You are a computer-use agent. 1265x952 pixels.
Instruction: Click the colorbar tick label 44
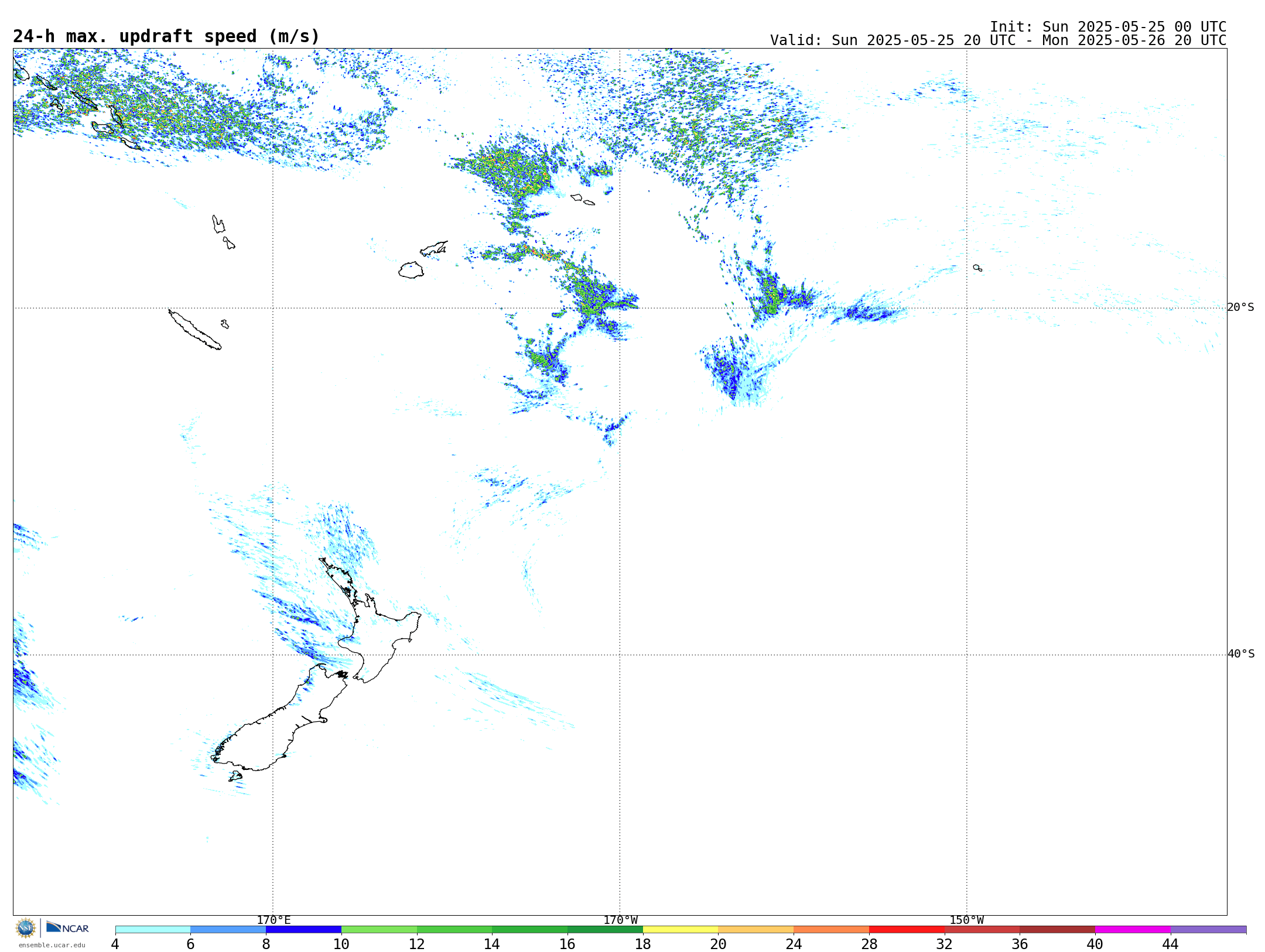(x=1171, y=944)
